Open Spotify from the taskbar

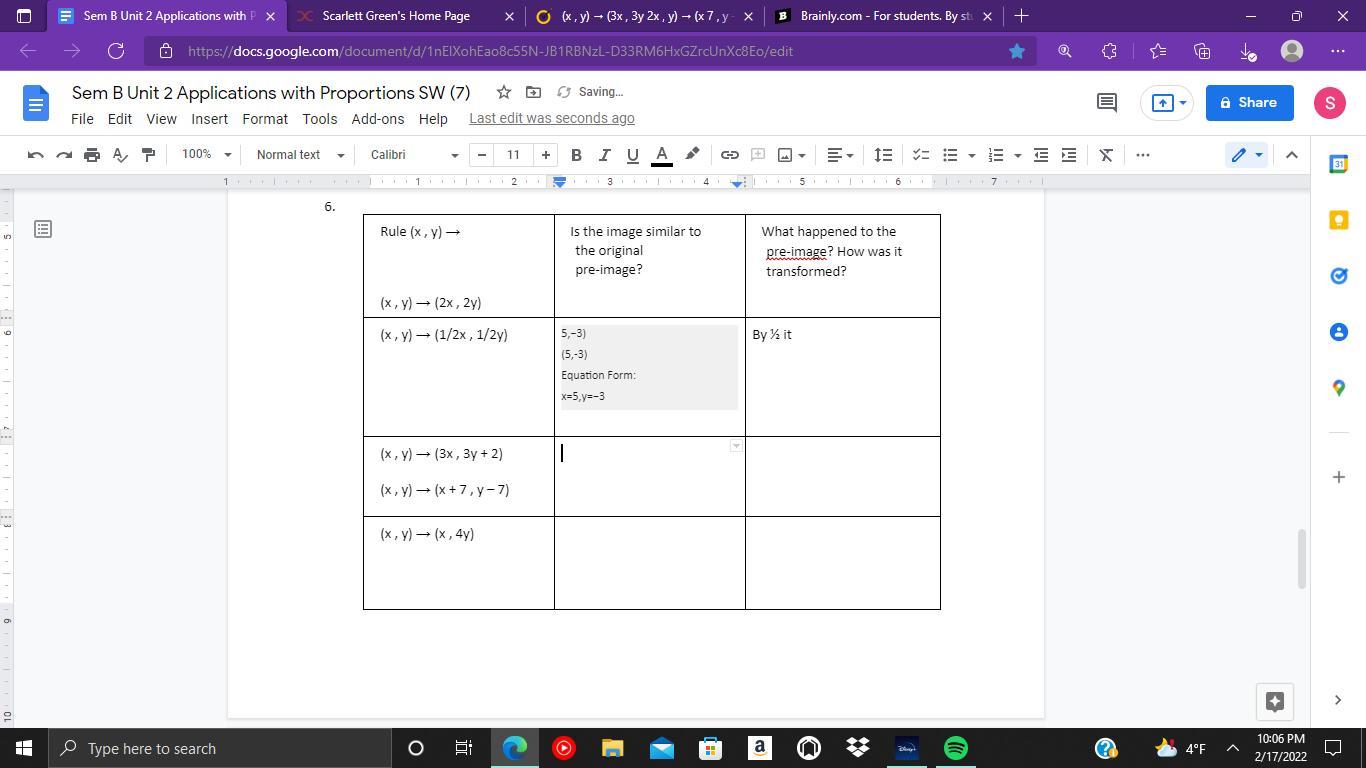956,748
